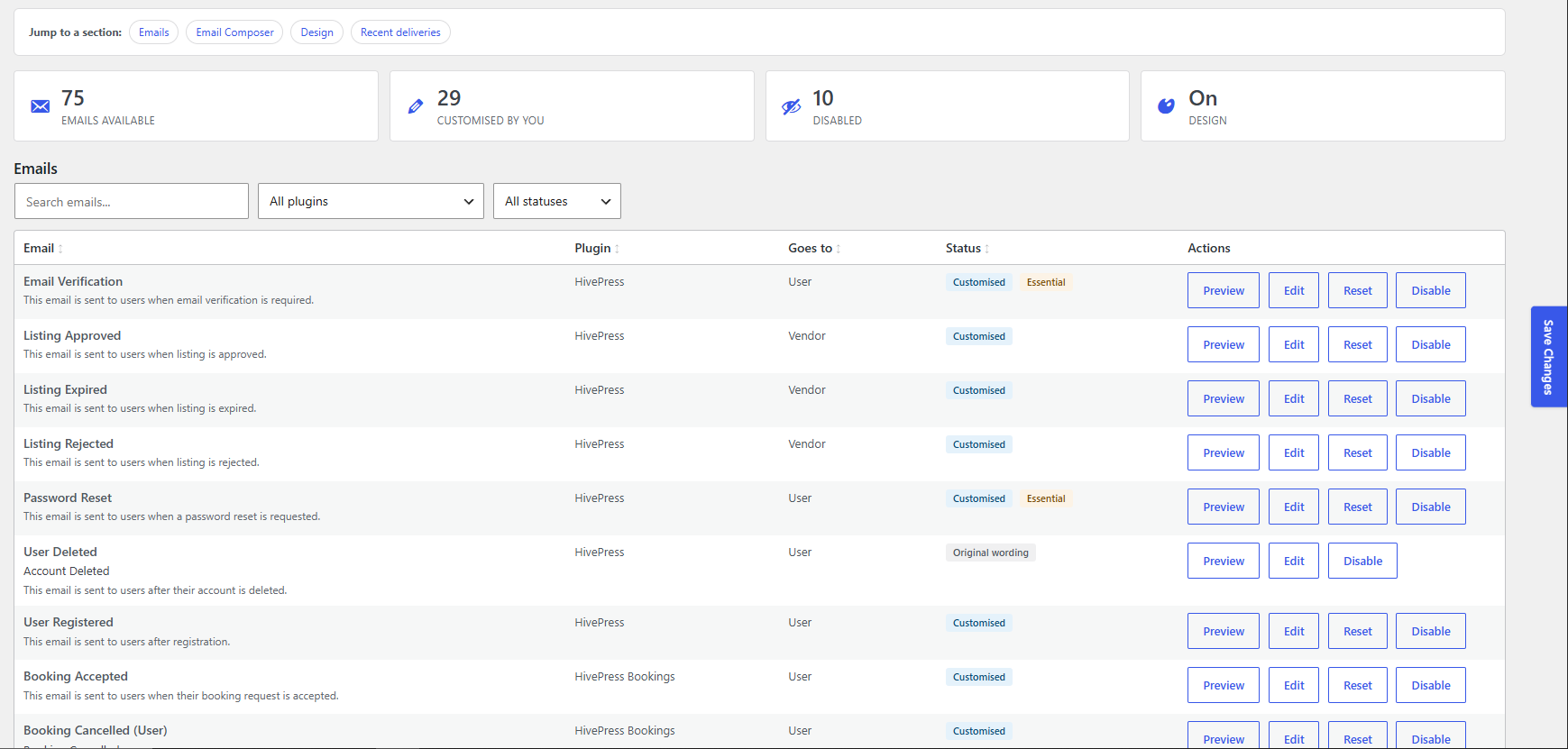Disable the Email Verification email
Screen dimensions: 1568x749
tap(1431, 290)
